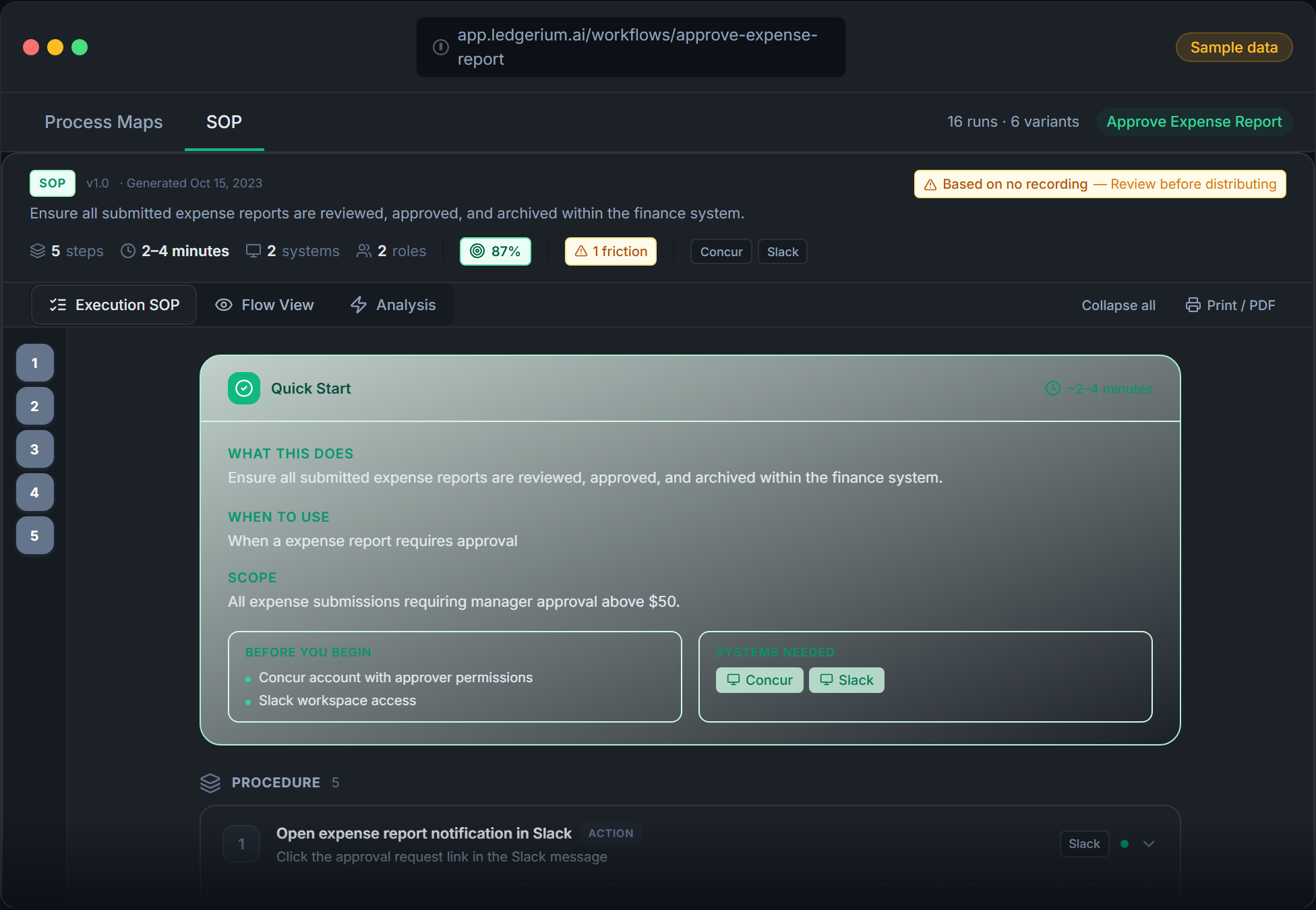The height and width of the screenshot is (910, 1316).
Task: Click the 'BEFORE YOU BEGIN' heading
Action: pyautogui.click(x=308, y=653)
